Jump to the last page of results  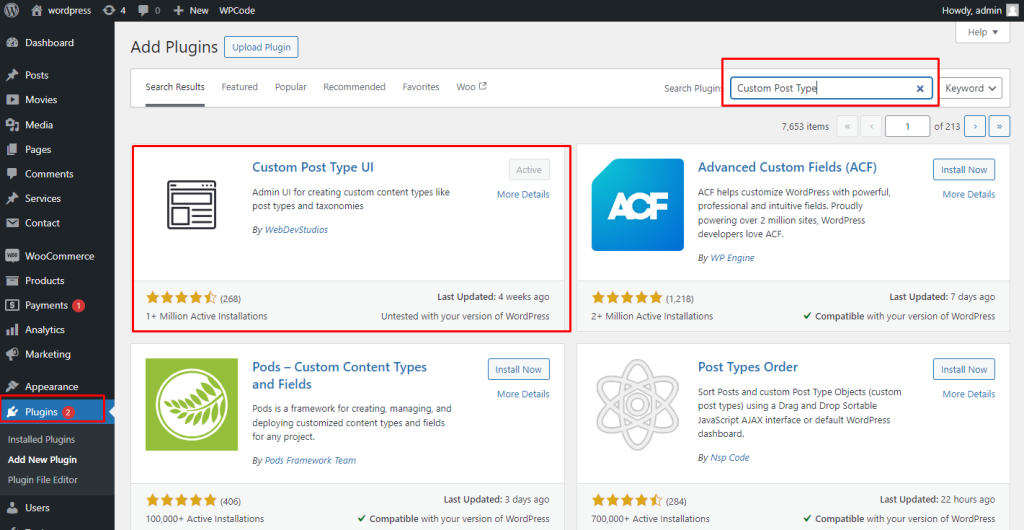coord(1000,127)
